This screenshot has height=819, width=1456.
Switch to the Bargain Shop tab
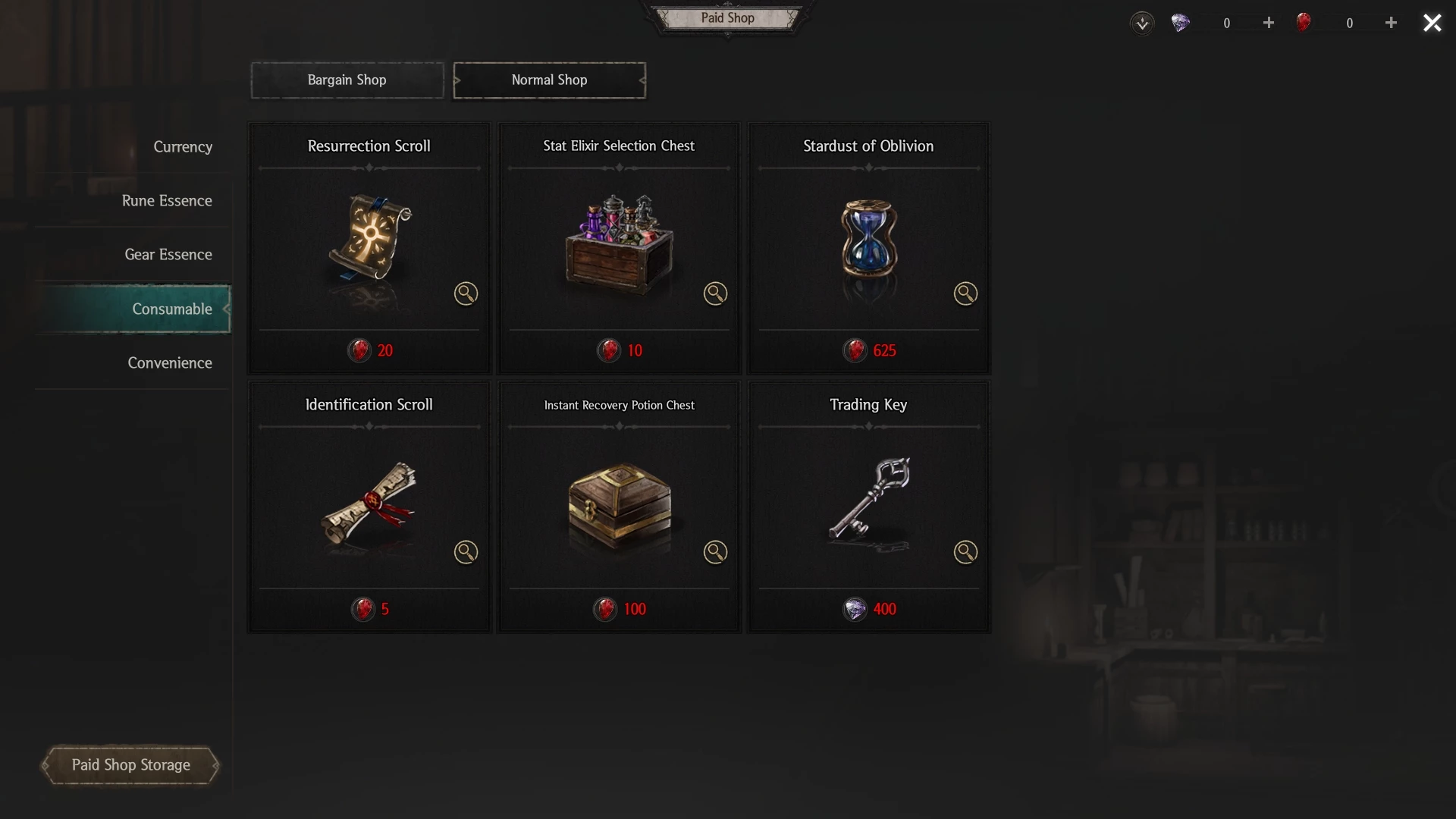tap(347, 80)
